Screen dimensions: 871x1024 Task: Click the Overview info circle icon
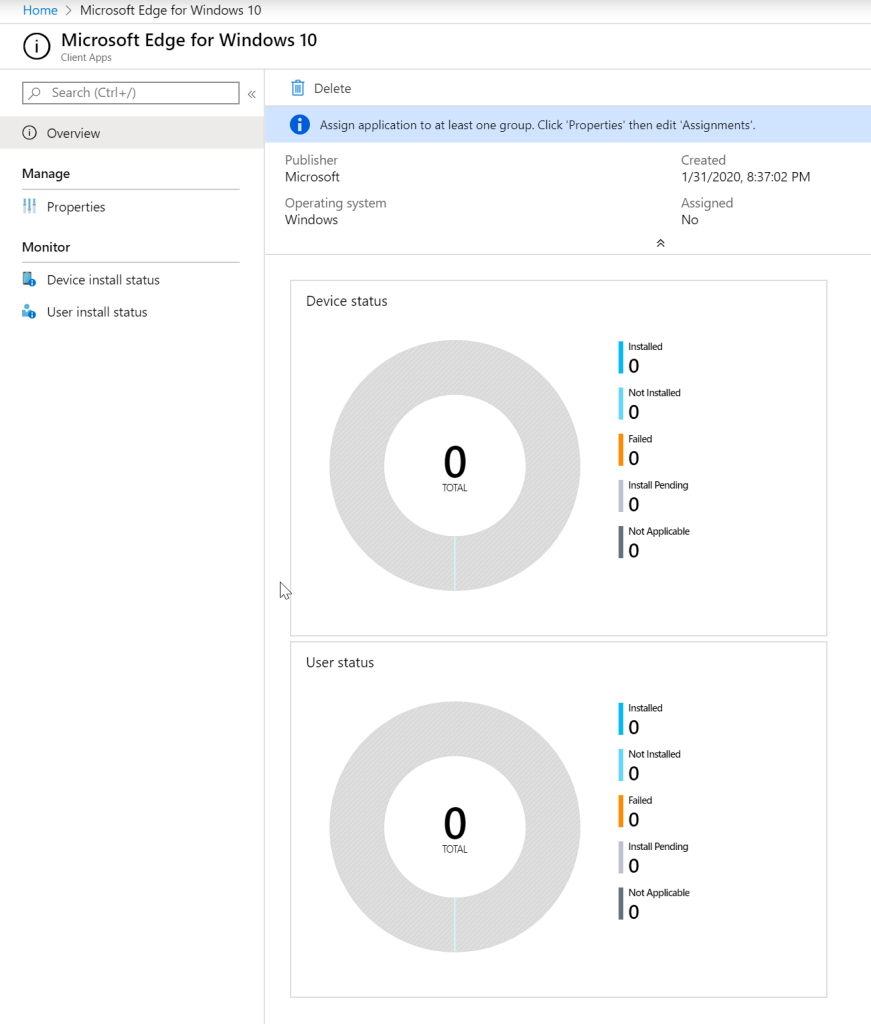(29, 133)
